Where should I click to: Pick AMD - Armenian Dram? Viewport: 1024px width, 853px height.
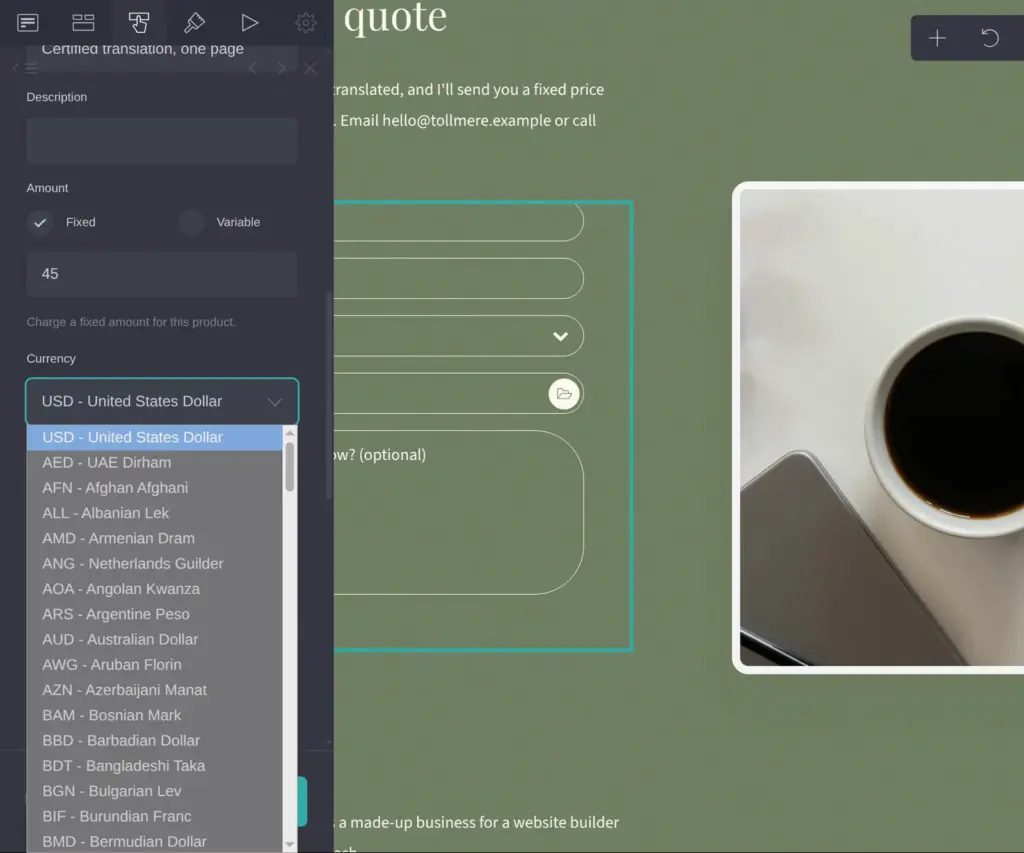coord(154,538)
